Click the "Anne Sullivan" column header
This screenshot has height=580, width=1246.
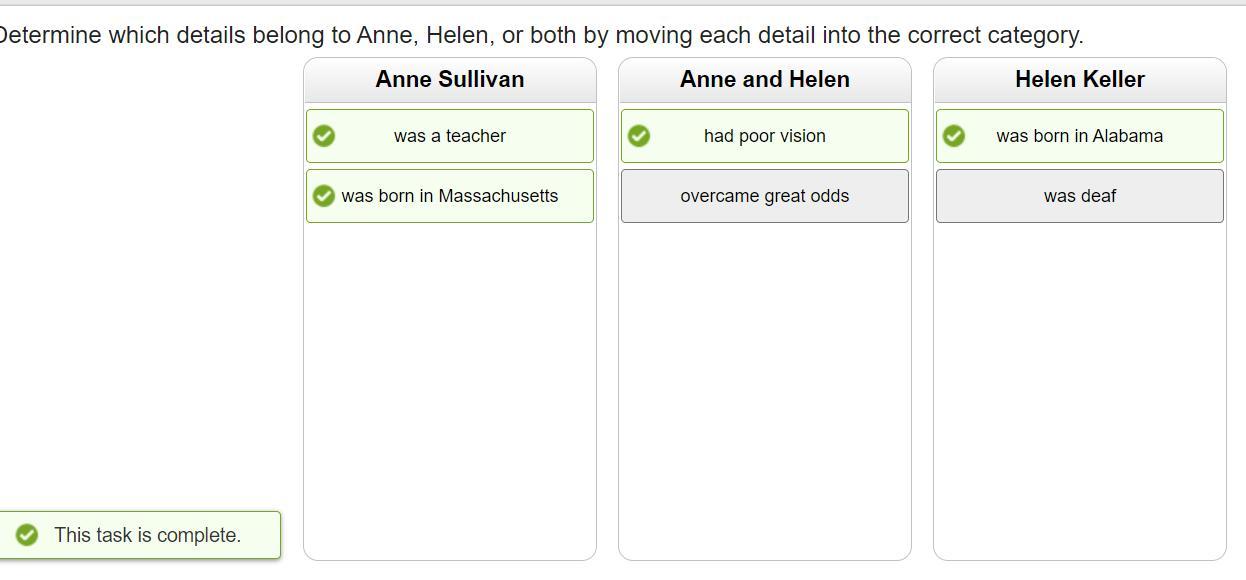tap(450, 80)
